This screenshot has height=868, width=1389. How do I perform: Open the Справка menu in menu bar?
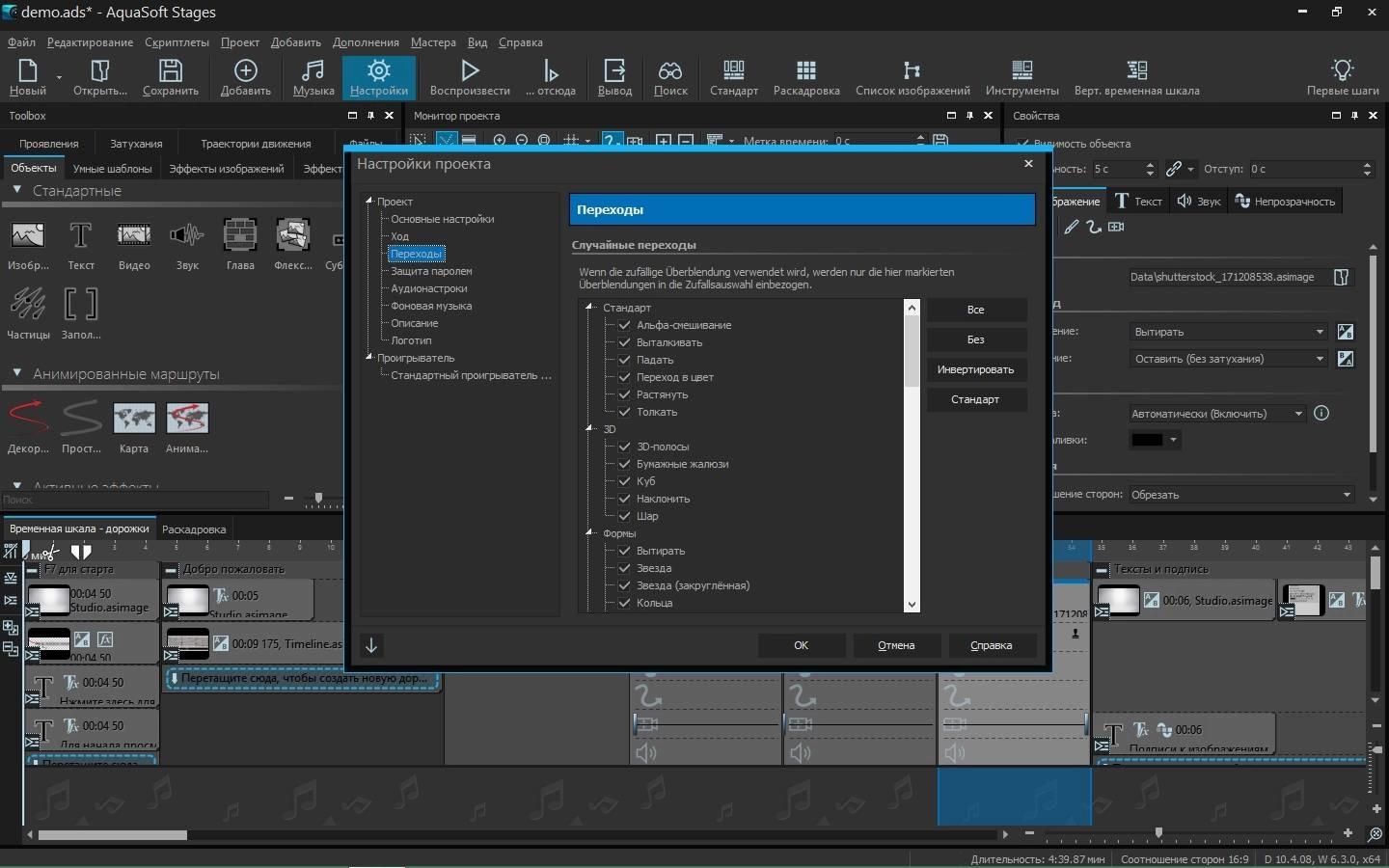pyautogui.click(x=521, y=42)
